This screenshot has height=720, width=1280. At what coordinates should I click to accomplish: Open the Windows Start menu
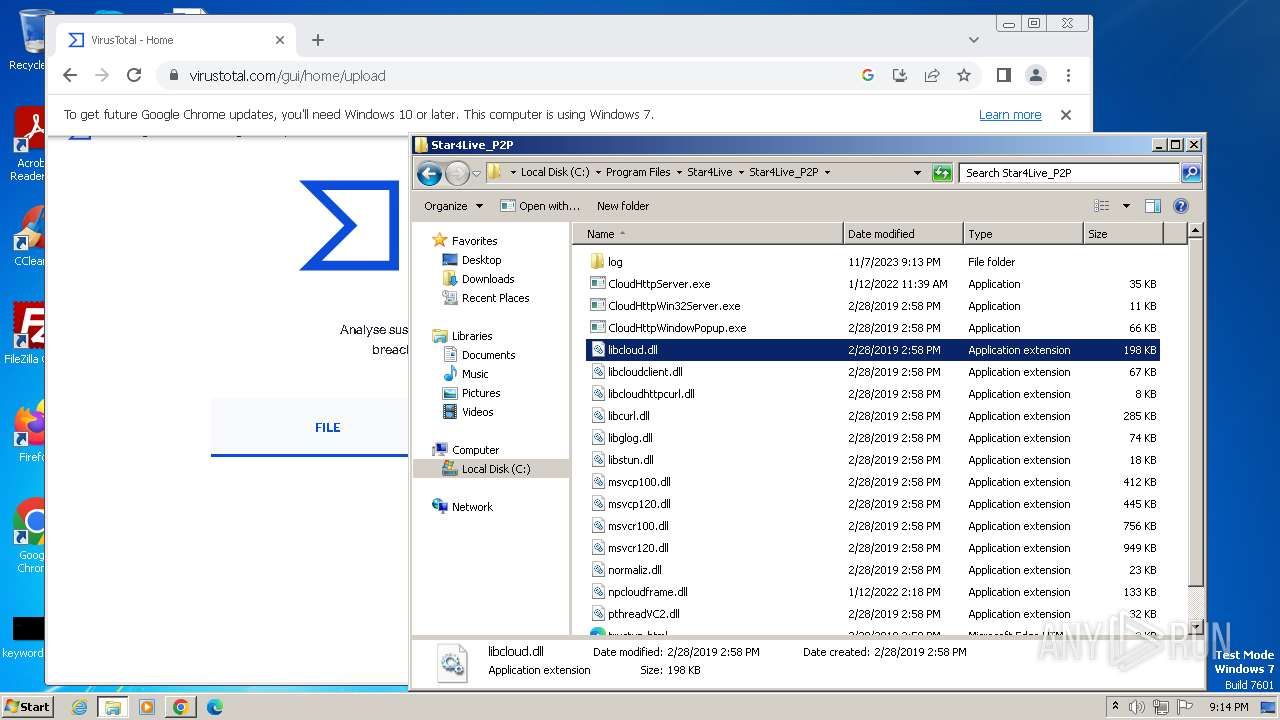[x=28, y=706]
